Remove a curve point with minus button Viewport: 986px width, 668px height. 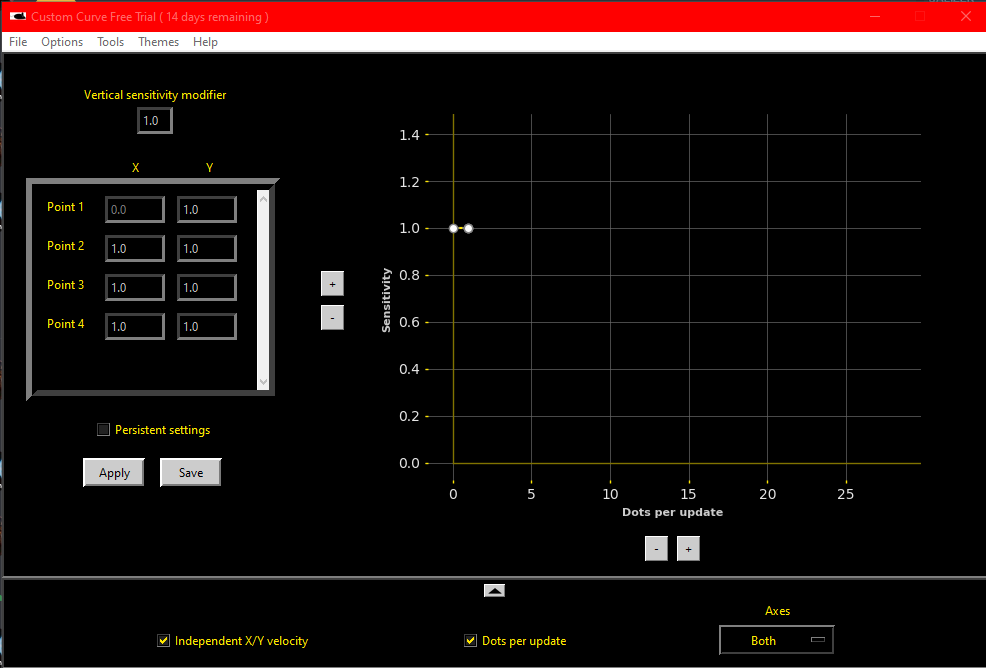click(x=332, y=318)
